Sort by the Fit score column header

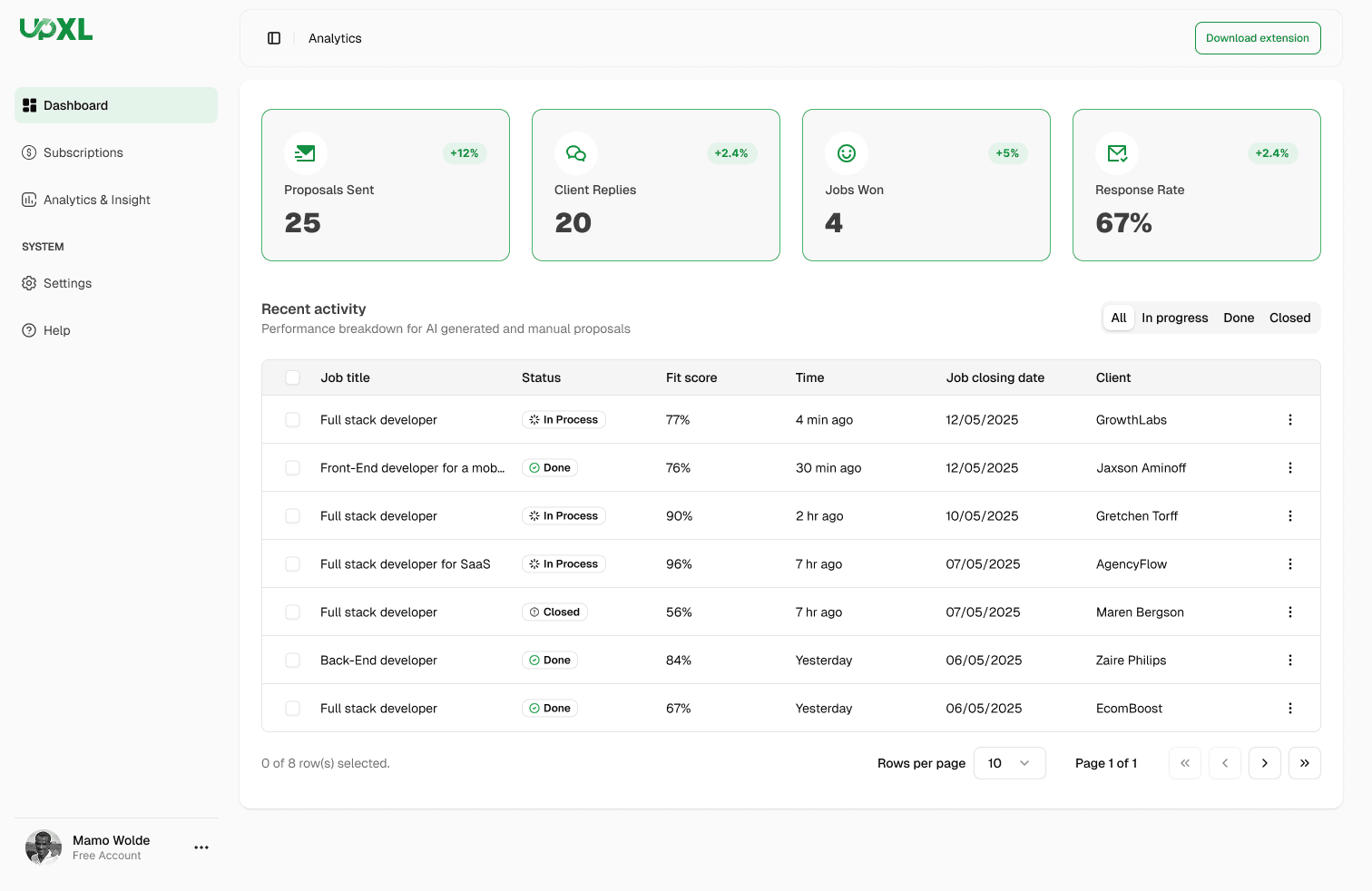(x=691, y=377)
